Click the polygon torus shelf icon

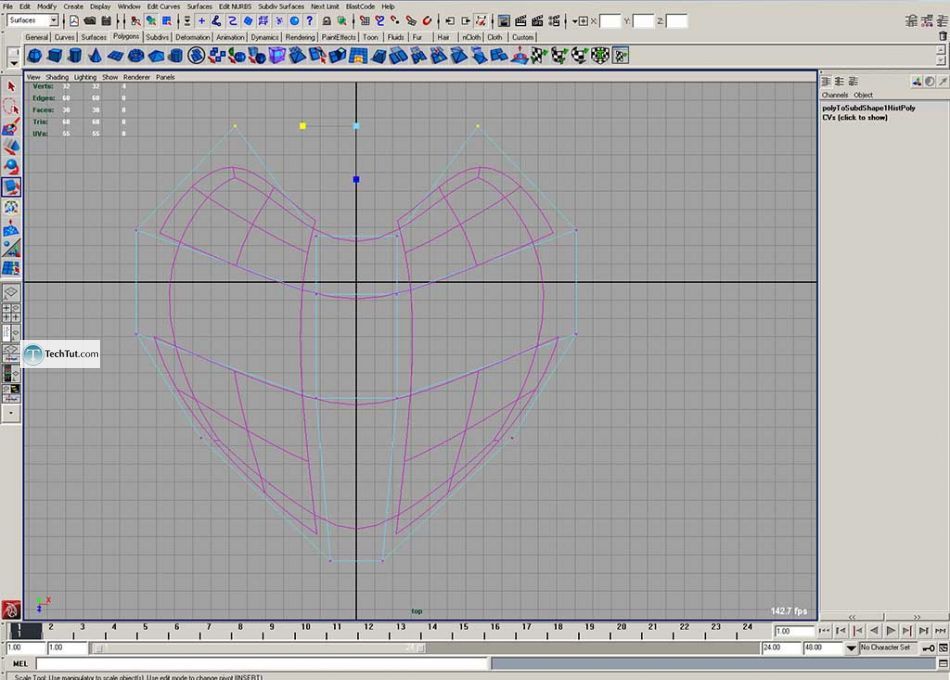tap(136, 56)
